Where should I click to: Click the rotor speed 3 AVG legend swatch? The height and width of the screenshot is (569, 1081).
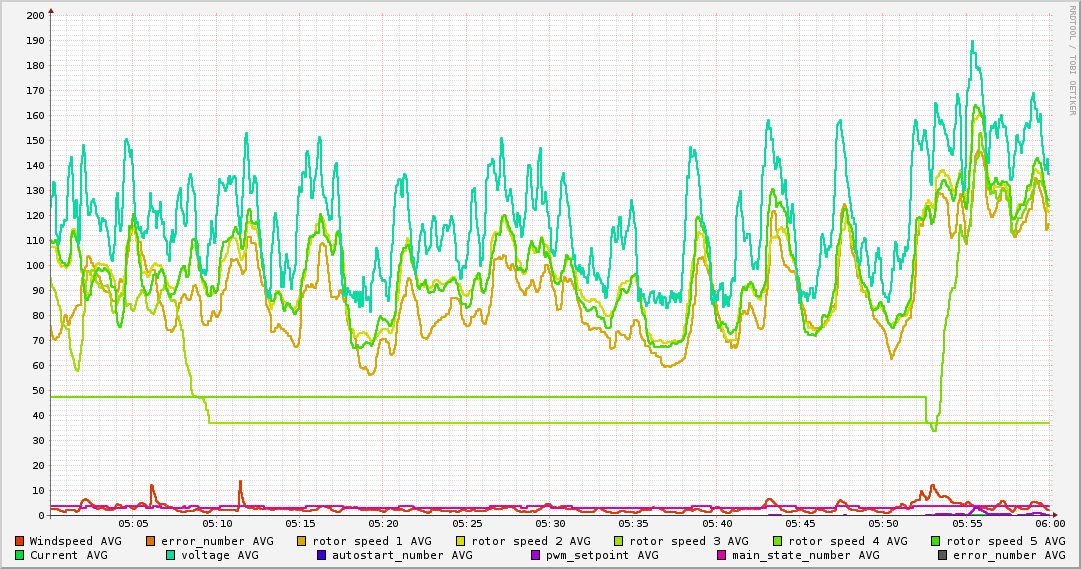pos(619,541)
